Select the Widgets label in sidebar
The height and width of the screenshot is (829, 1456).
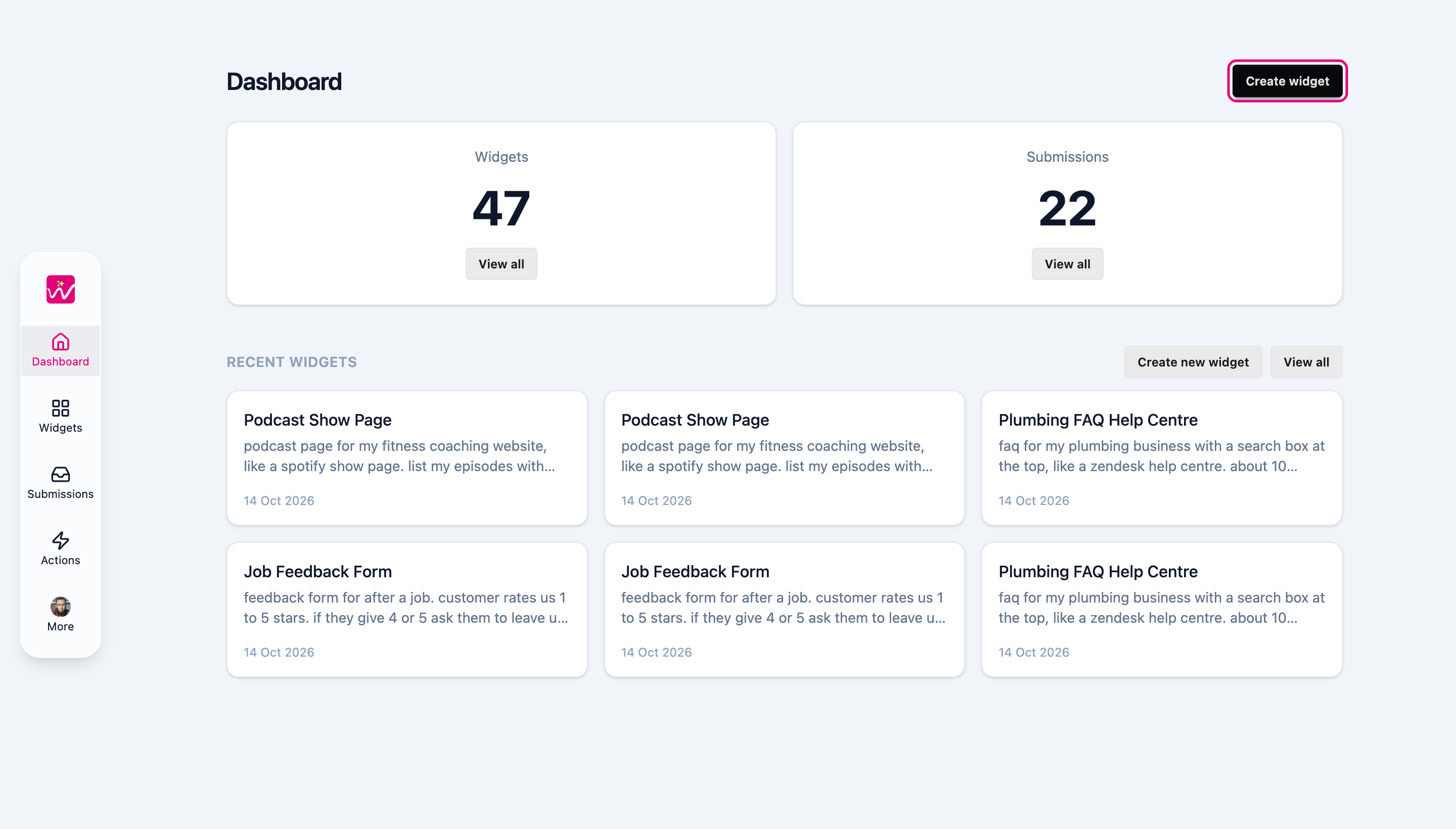click(60, 428)
